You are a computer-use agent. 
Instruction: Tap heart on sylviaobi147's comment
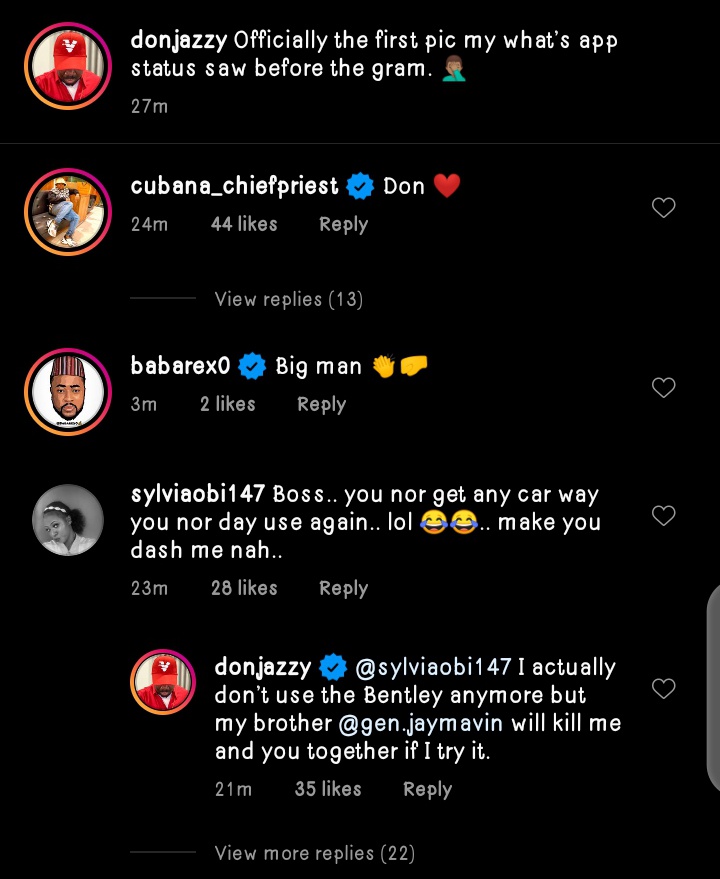663,516
